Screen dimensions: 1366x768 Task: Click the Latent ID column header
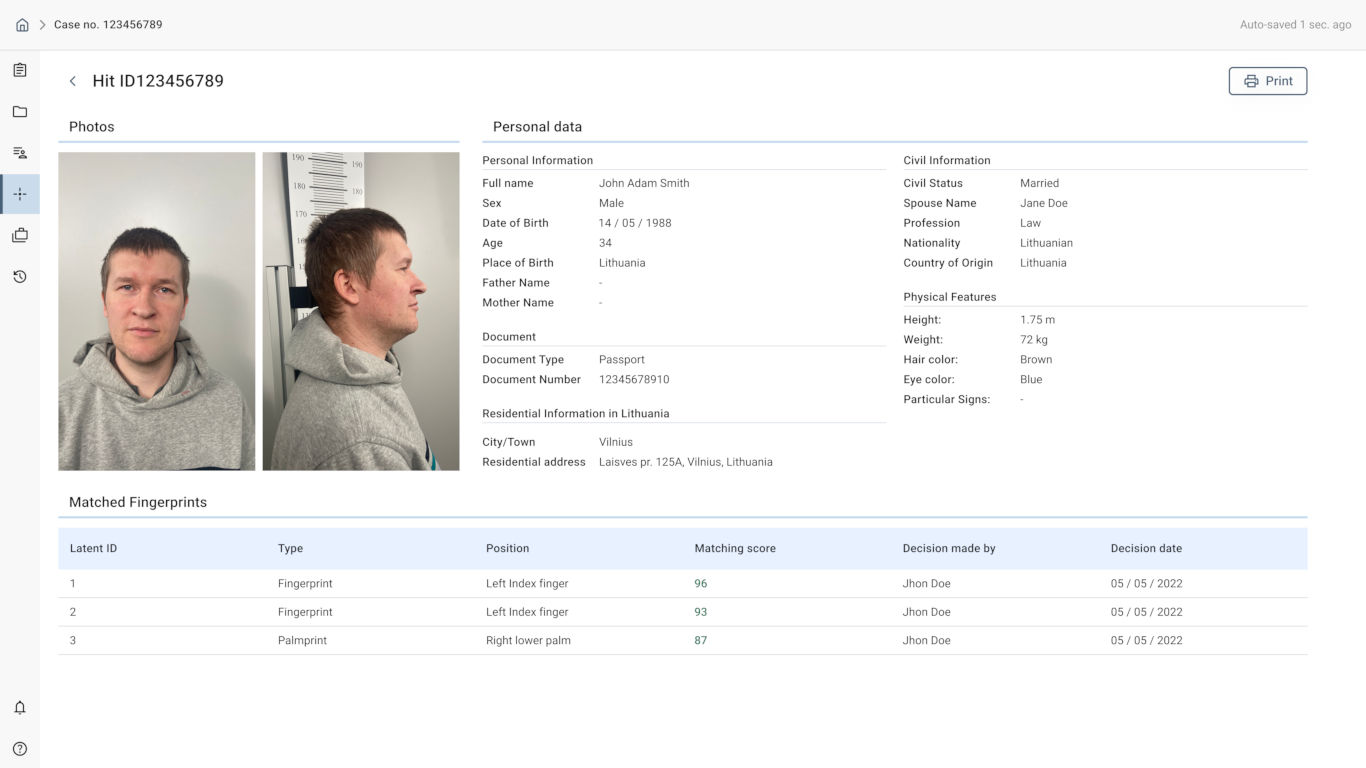coord(93,549)
